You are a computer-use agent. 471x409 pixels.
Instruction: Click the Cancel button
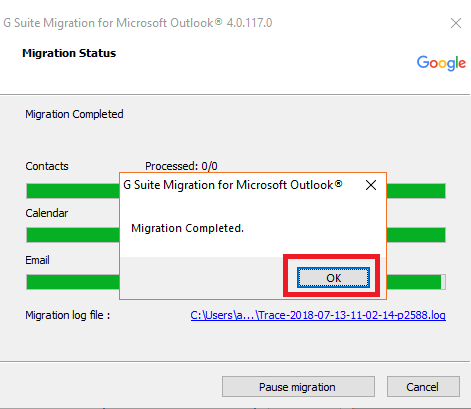[x=423, y=387]
